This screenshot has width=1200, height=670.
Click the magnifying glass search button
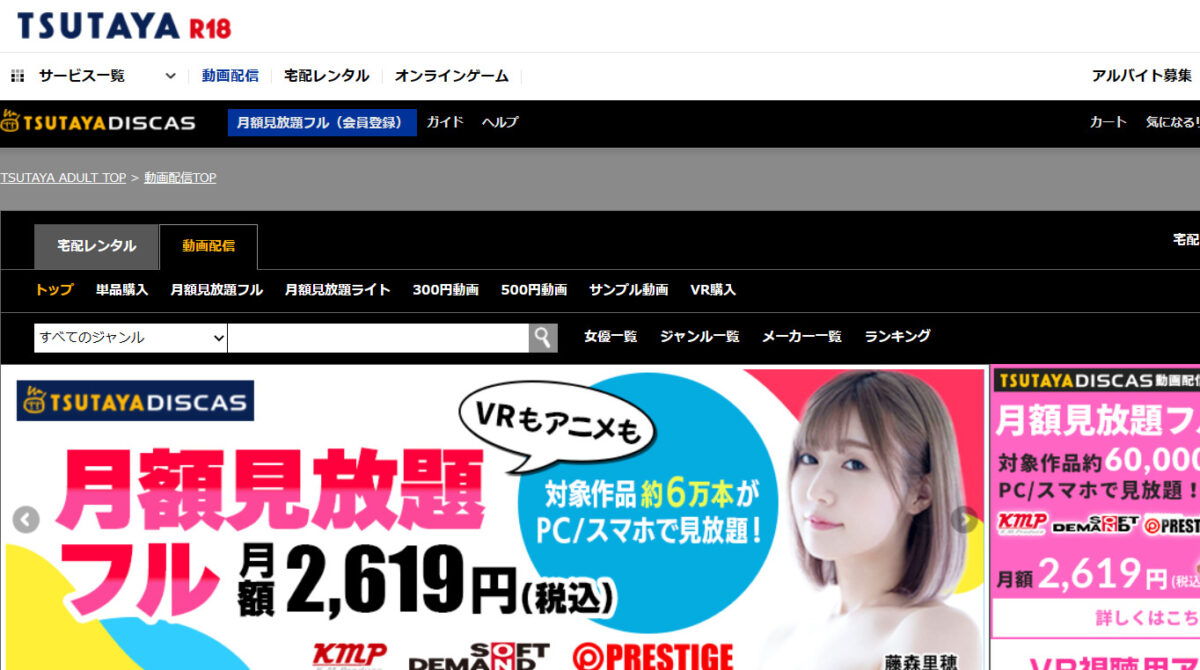click(x=543, y=338)
